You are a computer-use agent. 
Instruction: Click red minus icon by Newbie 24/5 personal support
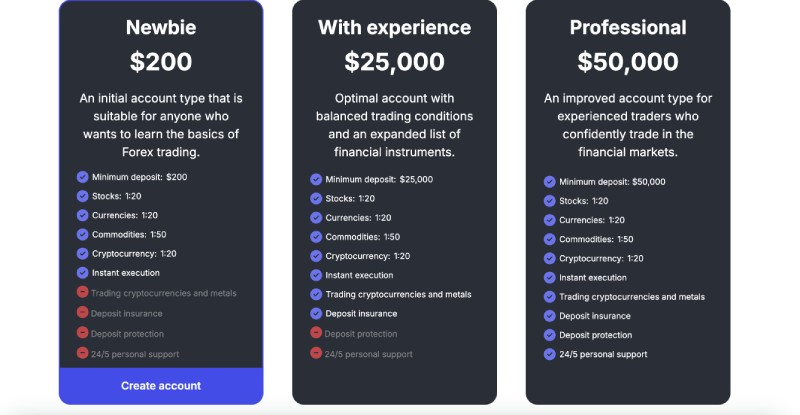point(83,352)
